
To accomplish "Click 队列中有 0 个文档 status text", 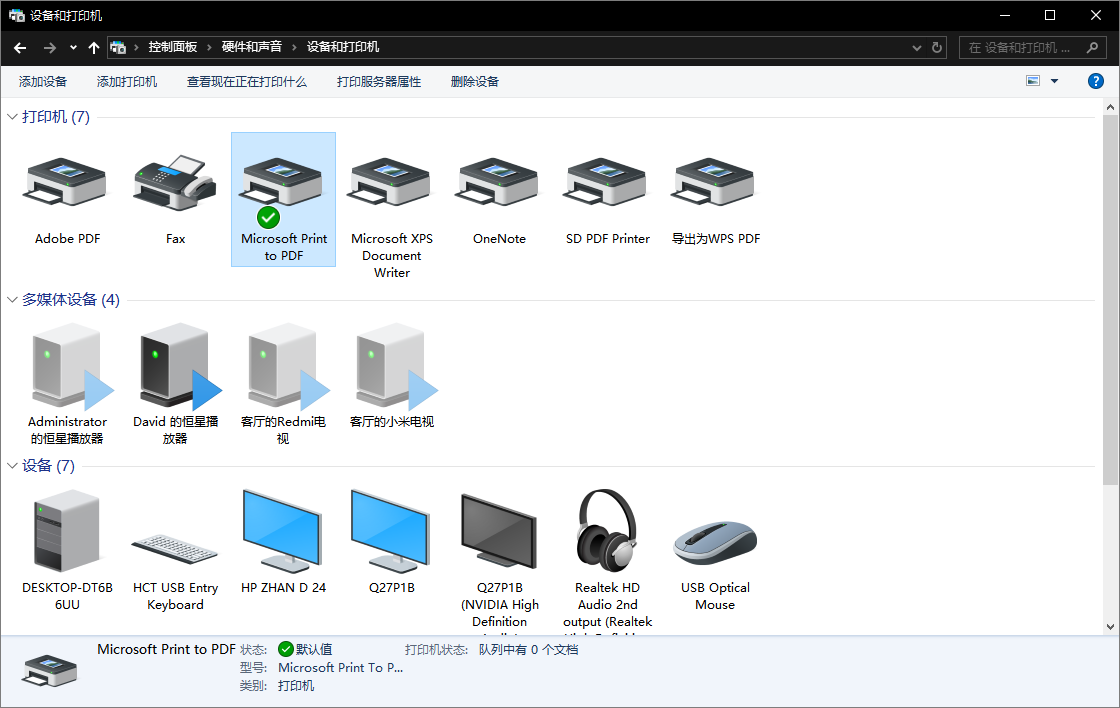I will click(x=529, y=649).
